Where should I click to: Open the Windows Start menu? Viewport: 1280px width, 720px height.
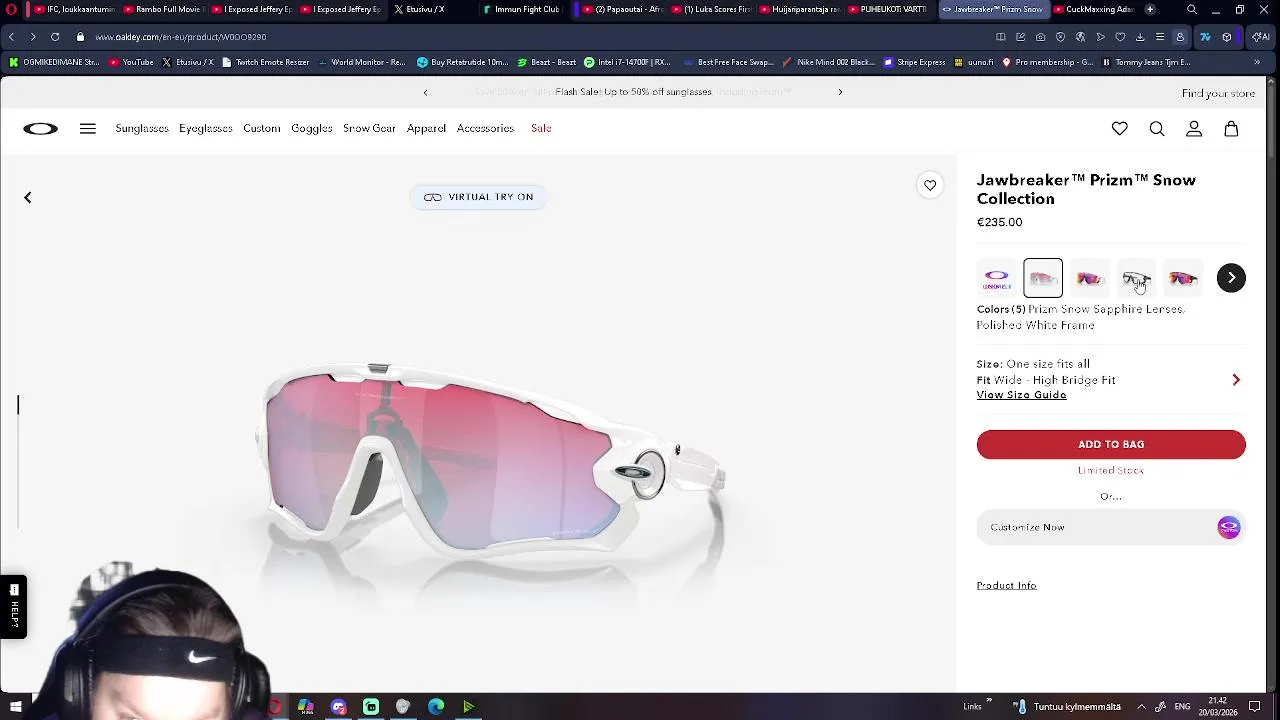click(15, 706)
